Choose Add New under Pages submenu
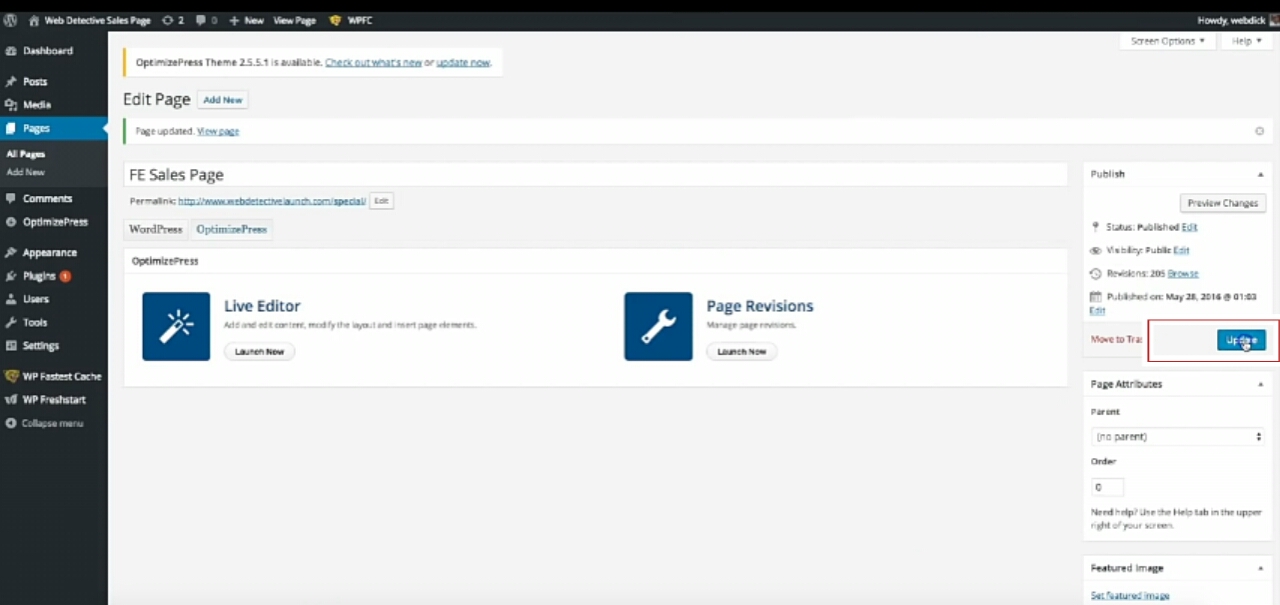The height and width of the screenshot is (605, 1280). [x=26, y=172]
